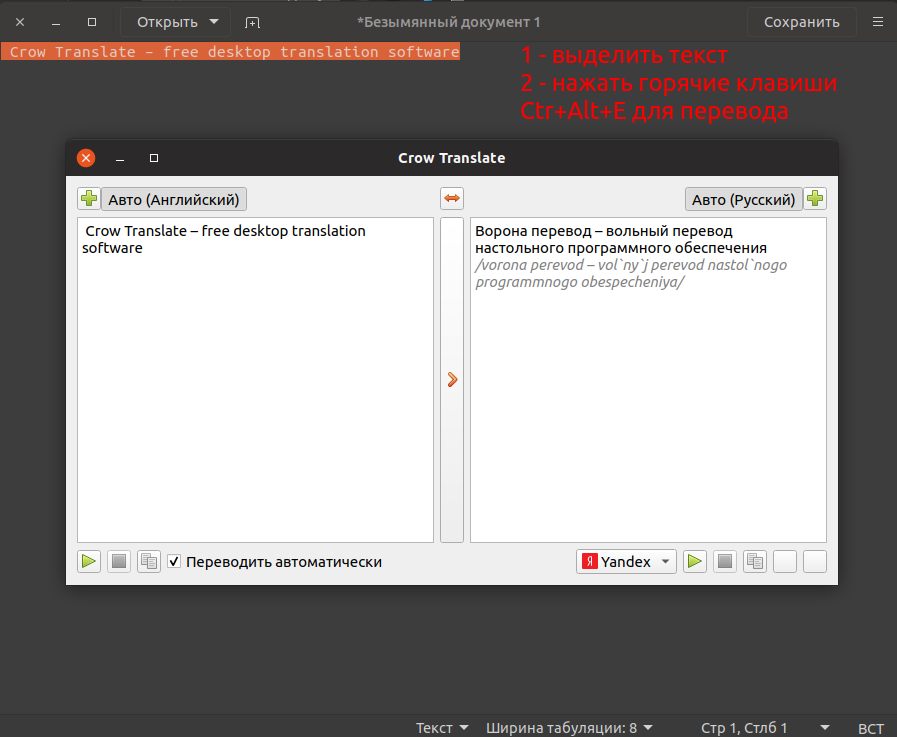Image resolution: width=897 pixels, height=737 pixels.
Task: Copy translation to clipboard
Action: 755,561
